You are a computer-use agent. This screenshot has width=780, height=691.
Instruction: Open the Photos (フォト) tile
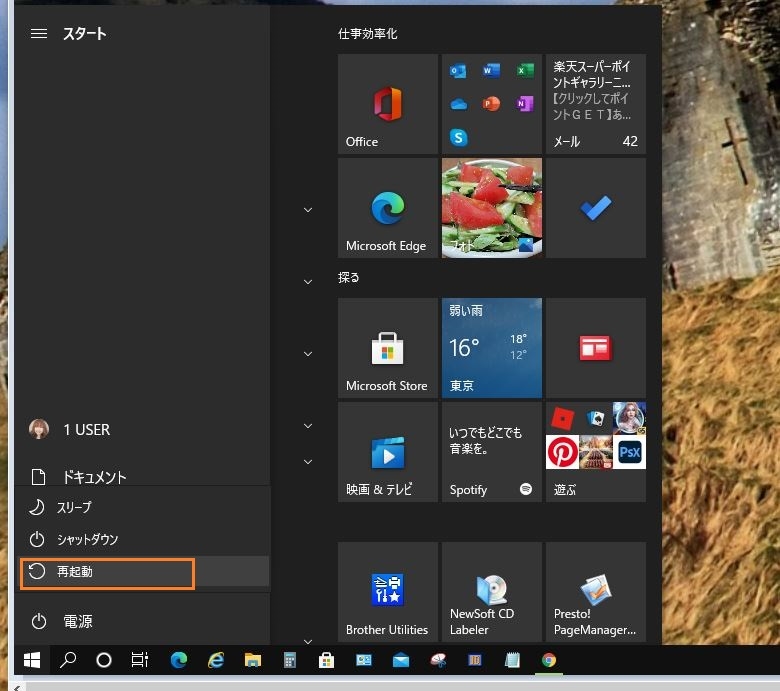click(x=491, y=208)
